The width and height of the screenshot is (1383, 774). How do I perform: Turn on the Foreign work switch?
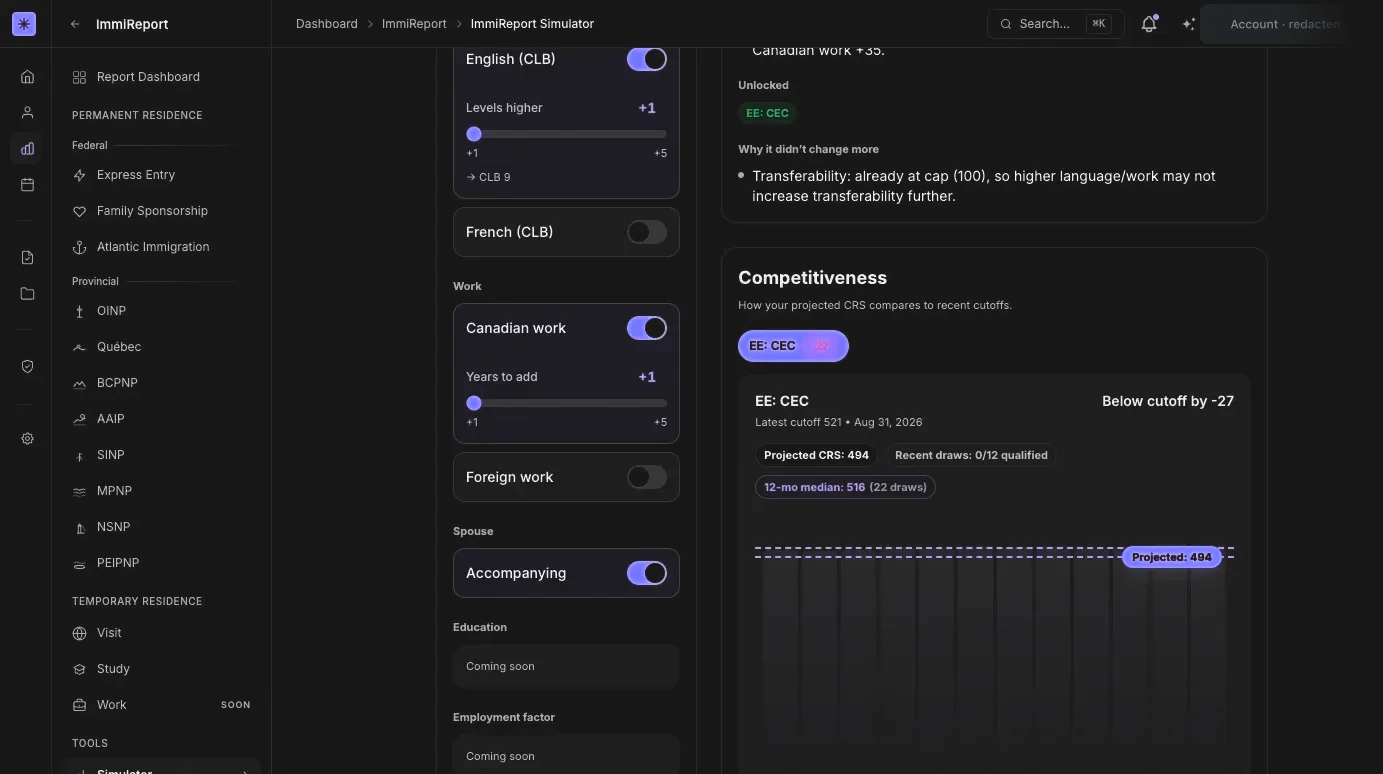[x=647, y=477]
